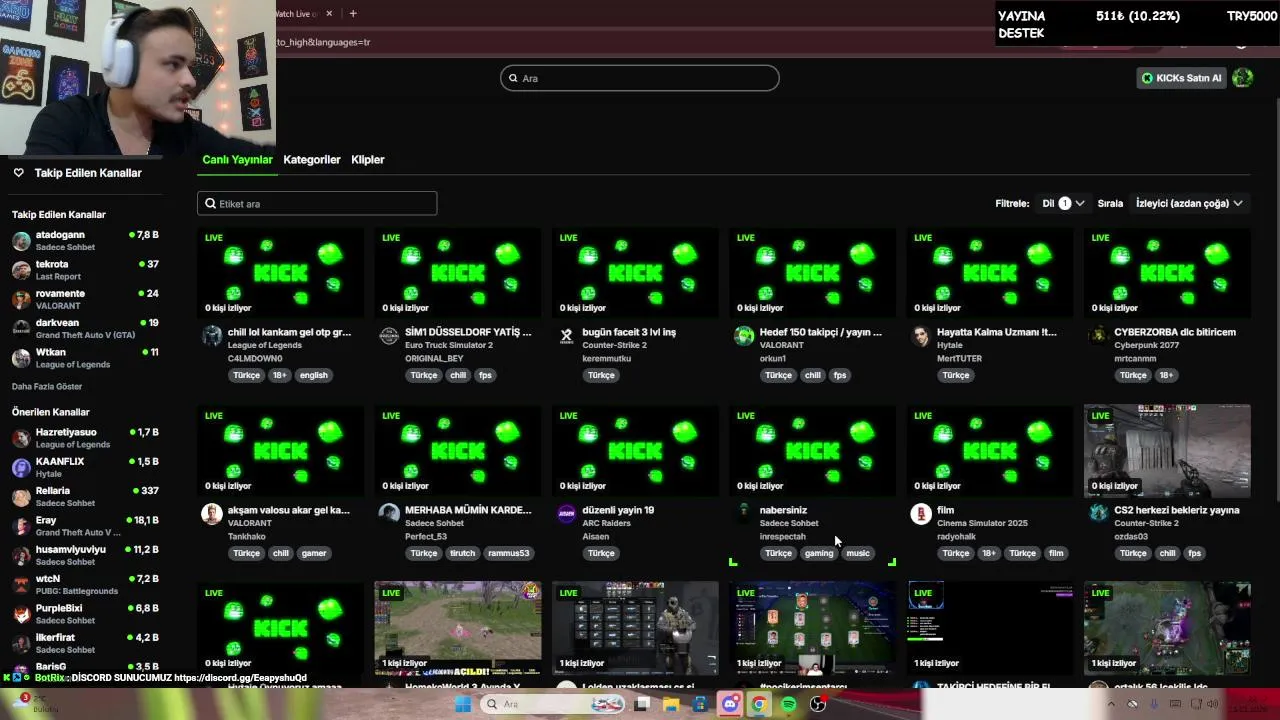
Task: Click the ozdas03 channel avatar
Action: [1098, 514]
